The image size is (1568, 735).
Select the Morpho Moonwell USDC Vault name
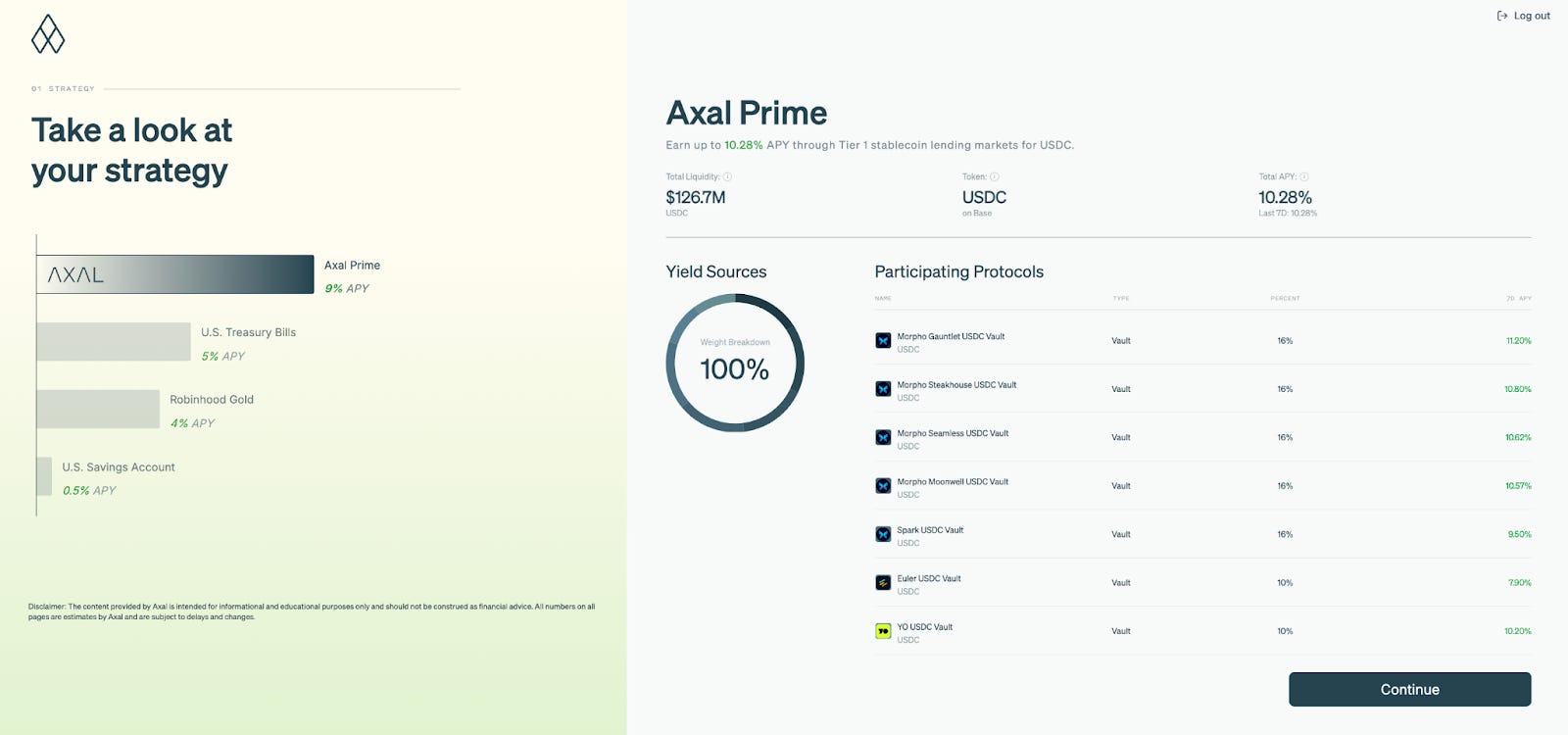pyautogui.click(x=953, y=482)
